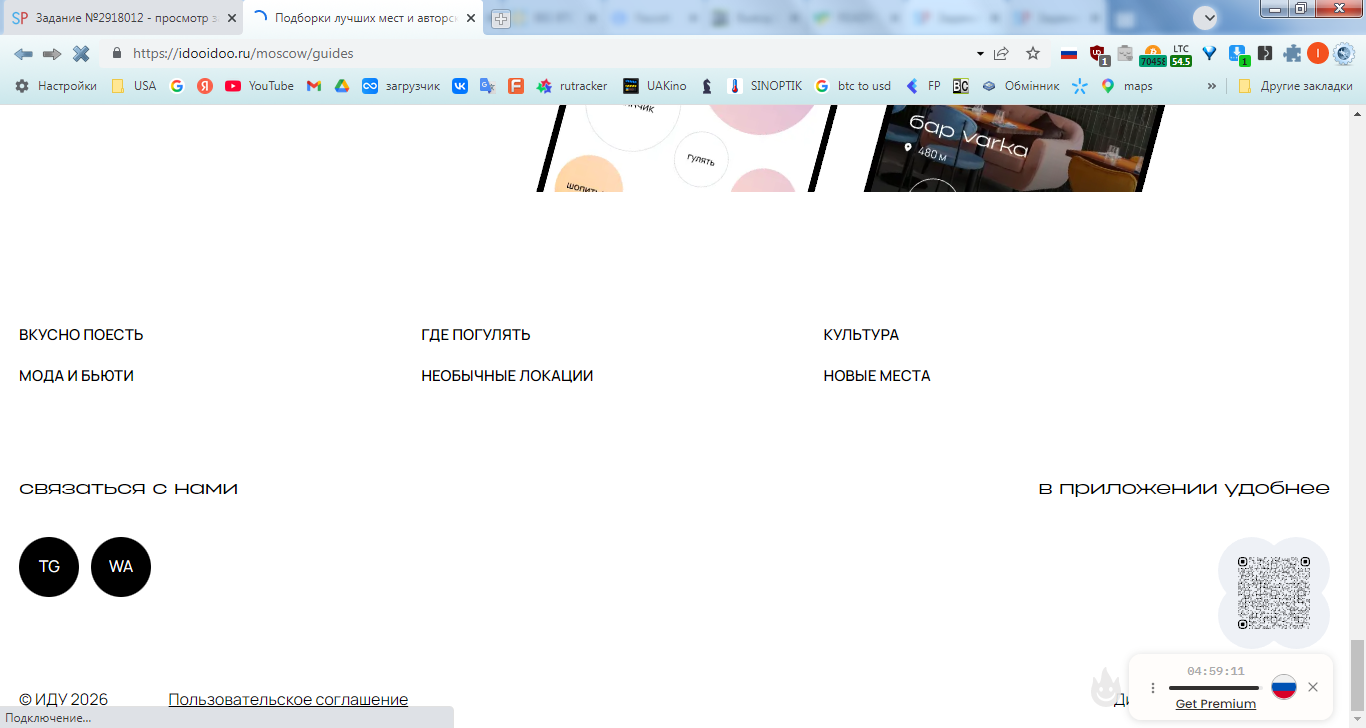
Task: Open the rutracker bookmark
Action: tap(572, 86)
